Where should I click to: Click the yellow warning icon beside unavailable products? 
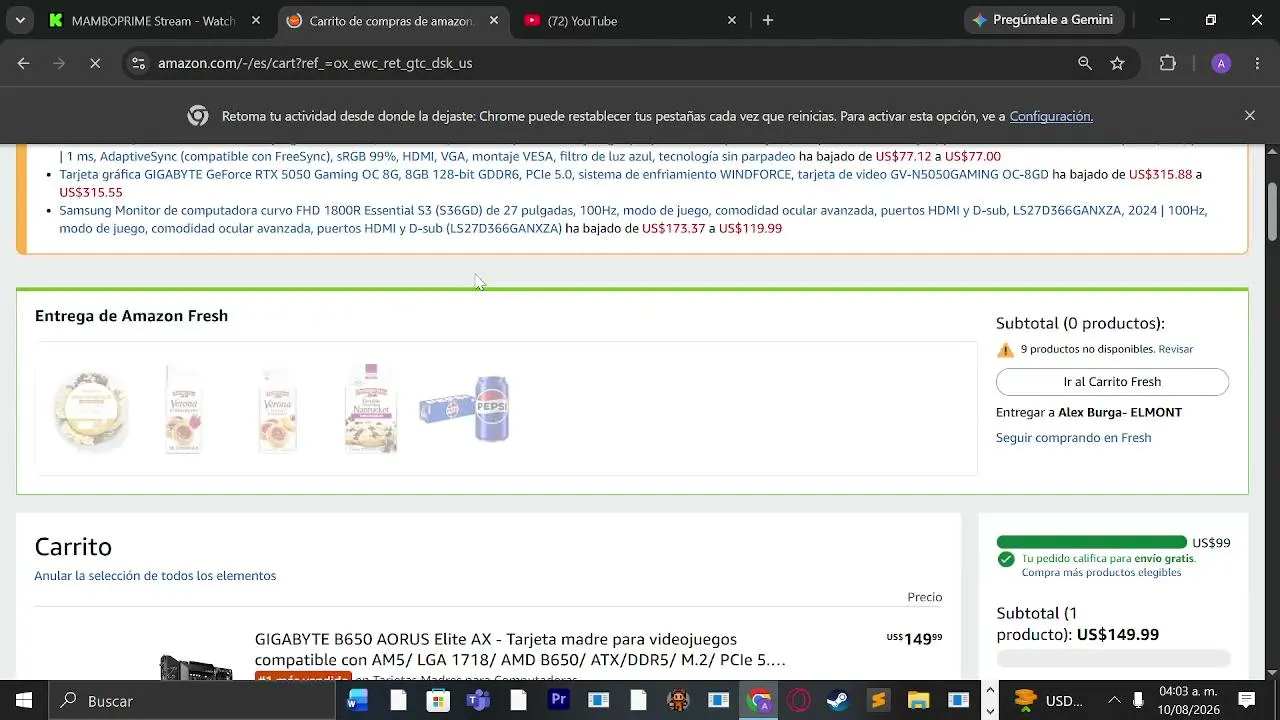[x=1005, y=349]
